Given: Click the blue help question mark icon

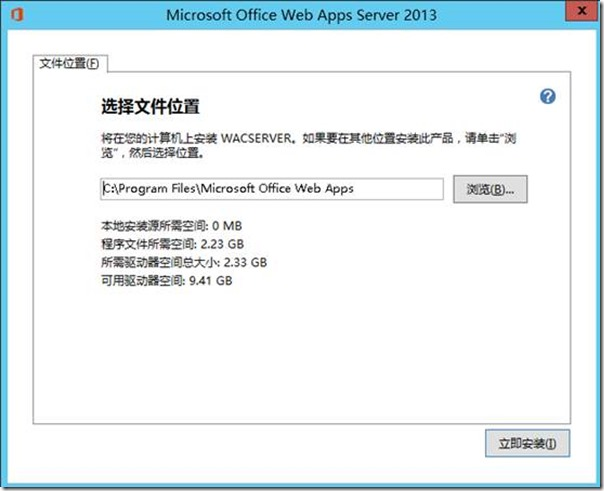Looking at the screenshot, I should (x=547, y=96).
